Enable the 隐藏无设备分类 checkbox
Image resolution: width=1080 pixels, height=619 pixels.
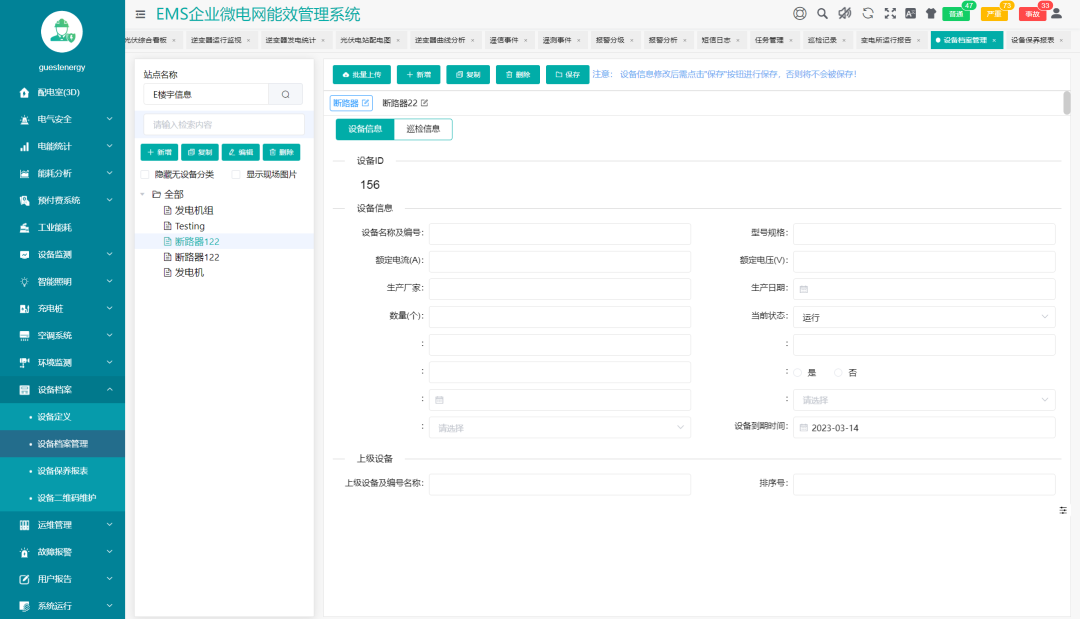145,175
